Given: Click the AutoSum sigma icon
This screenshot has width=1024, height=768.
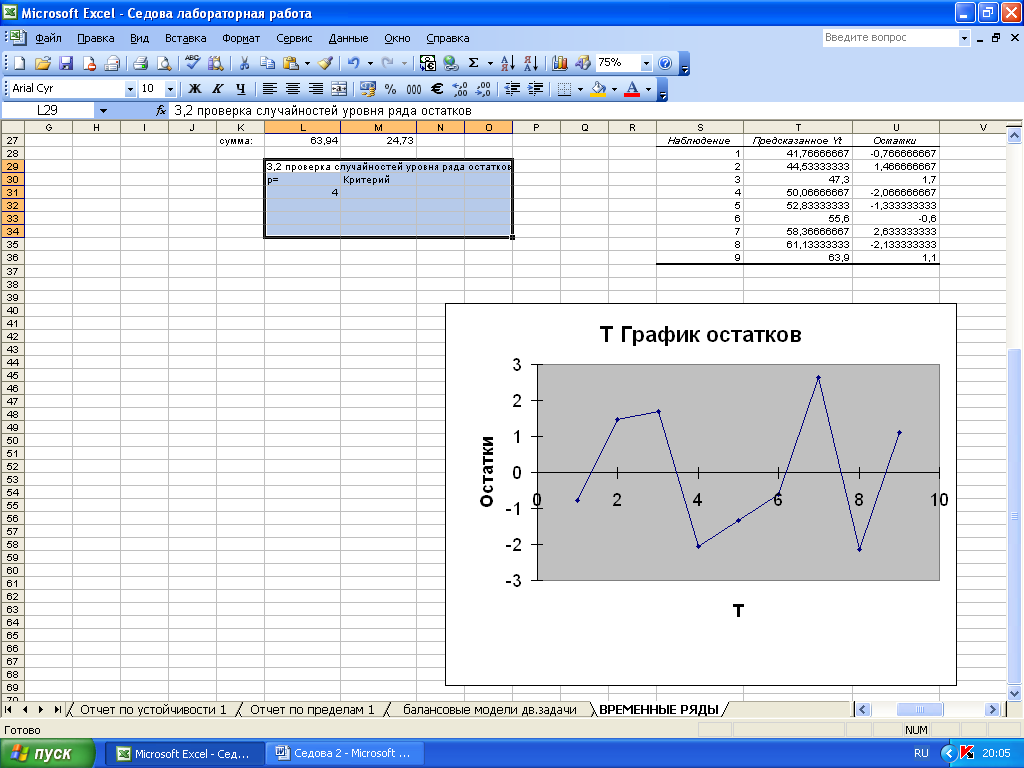Looking at the screenshot, I should tap(474, 63).
